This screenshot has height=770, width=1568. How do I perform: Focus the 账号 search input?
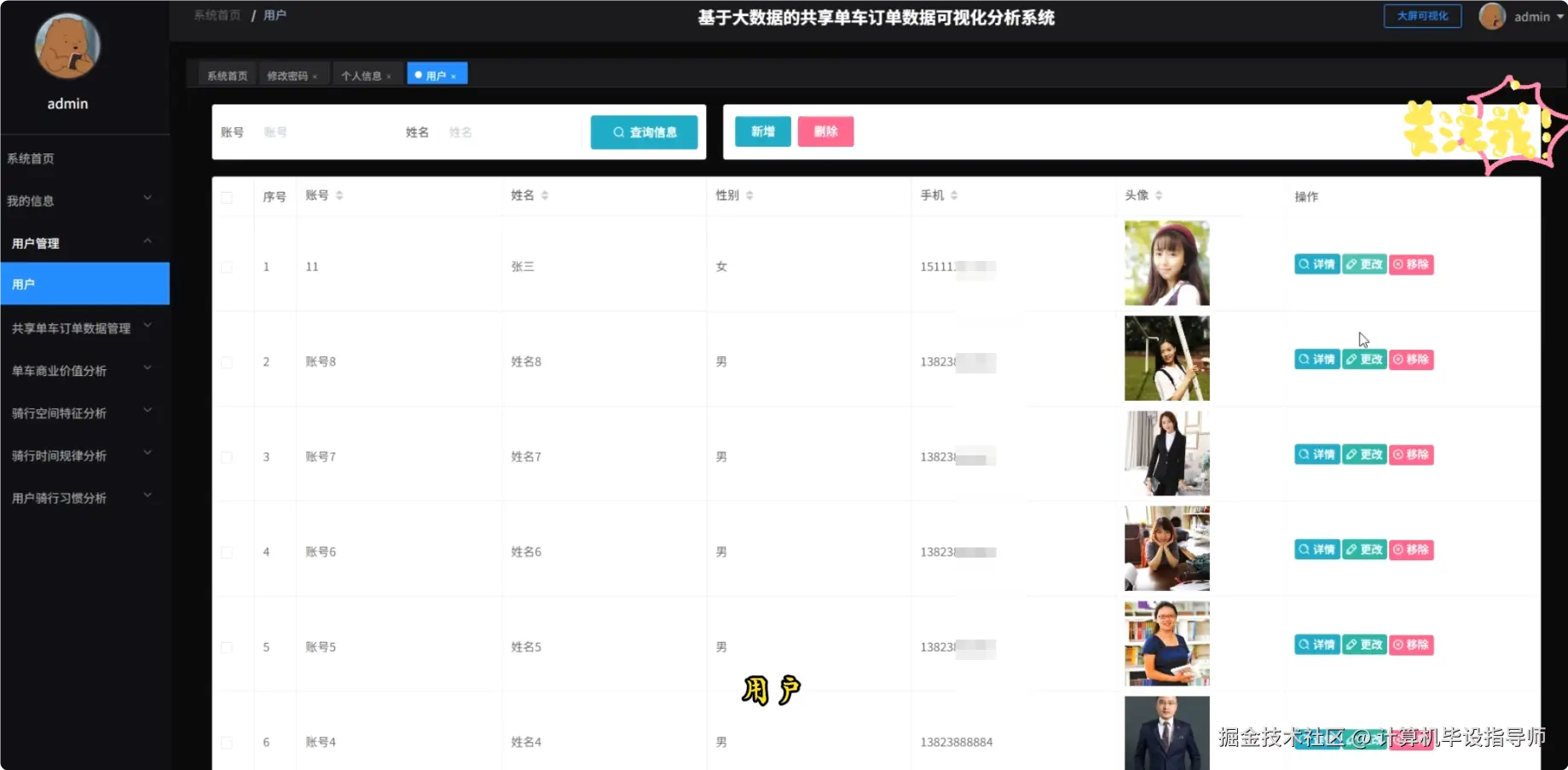tap(324, 132)
